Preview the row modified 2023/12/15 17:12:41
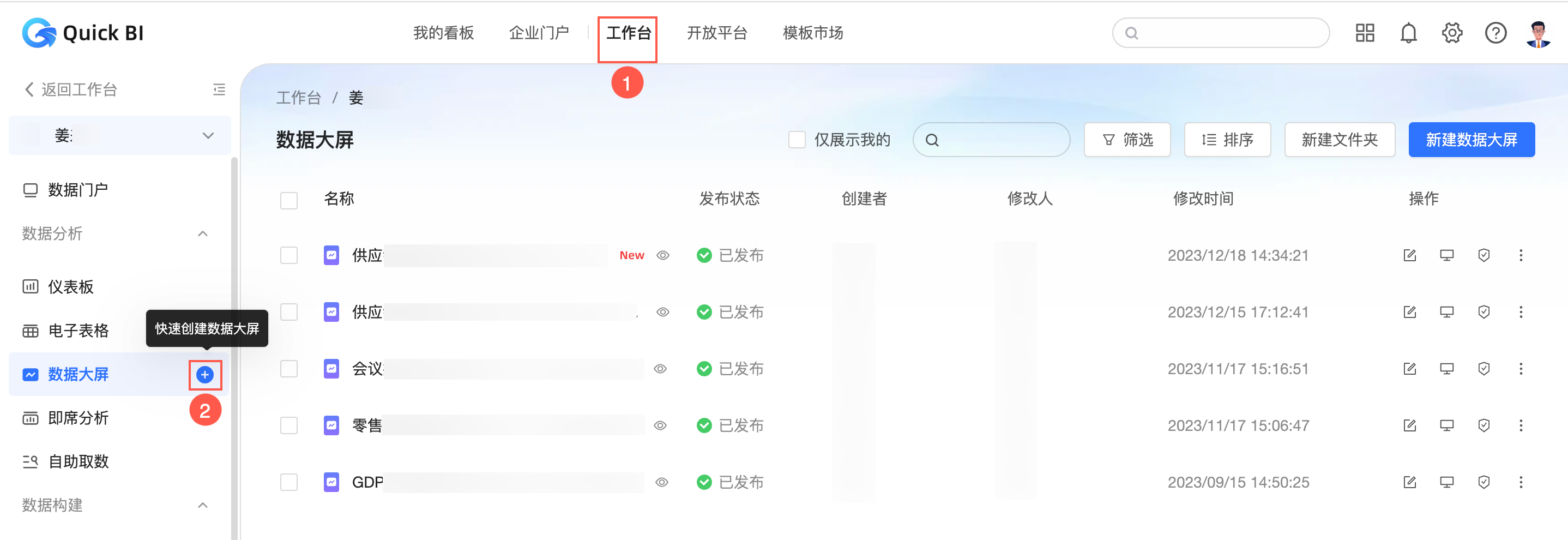 click(1447, 313)
